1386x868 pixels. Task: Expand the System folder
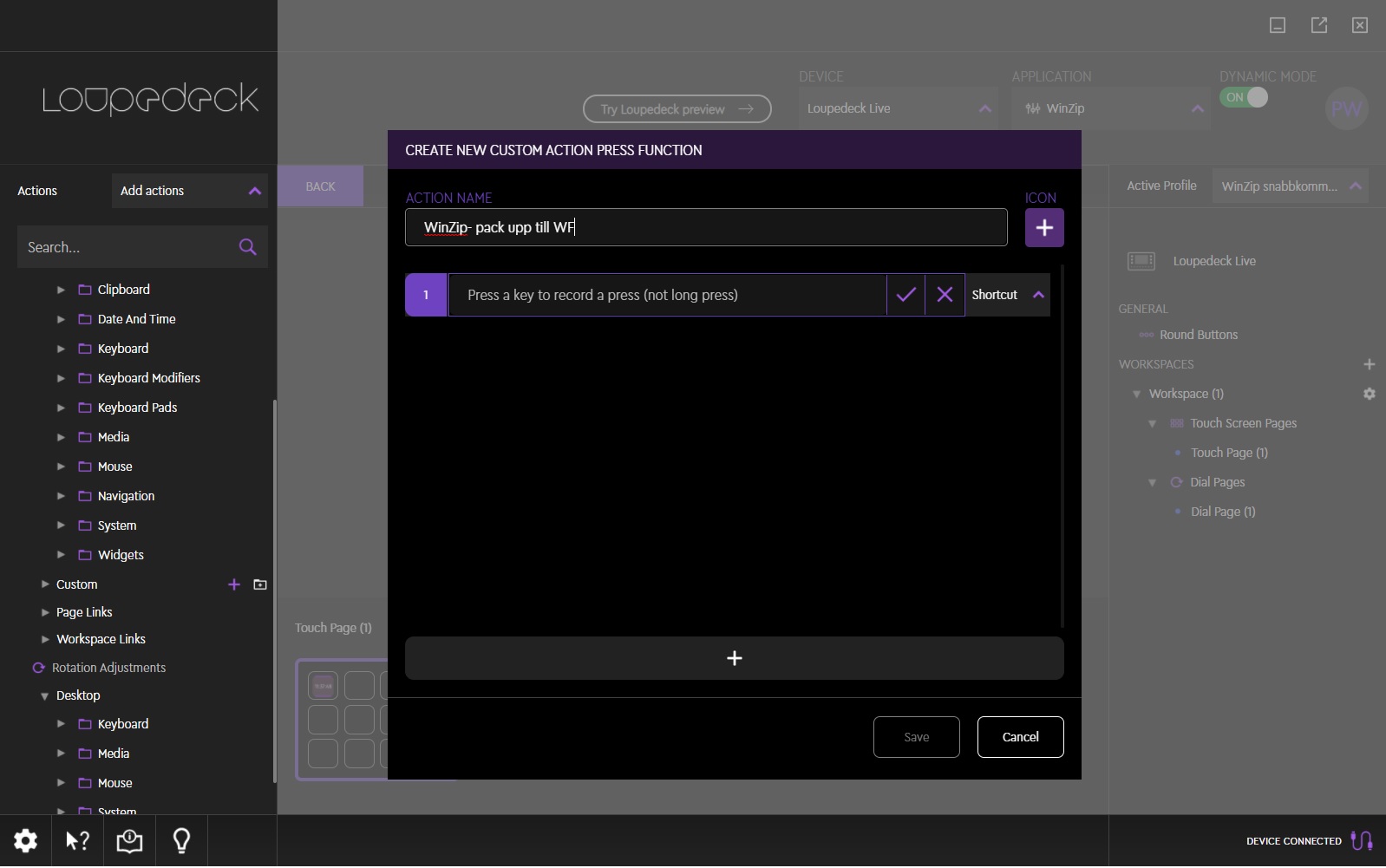[x=61, y=525]
